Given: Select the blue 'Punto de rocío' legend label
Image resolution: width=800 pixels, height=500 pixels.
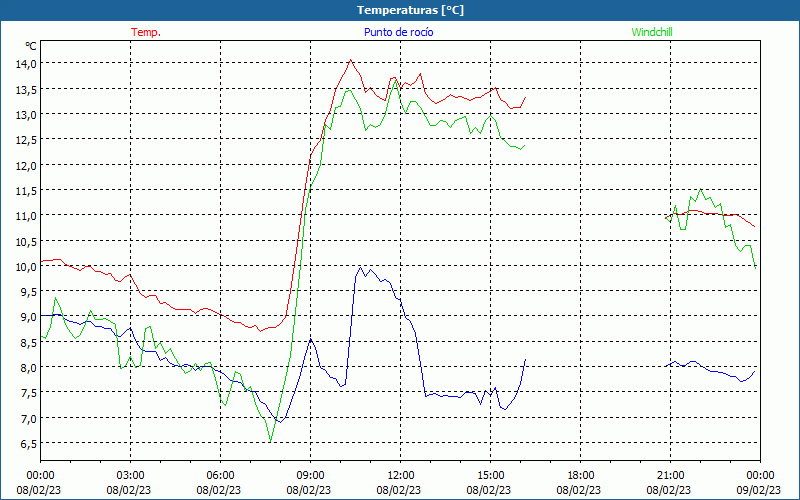Looking at the screenshot, I should (398, 32).
